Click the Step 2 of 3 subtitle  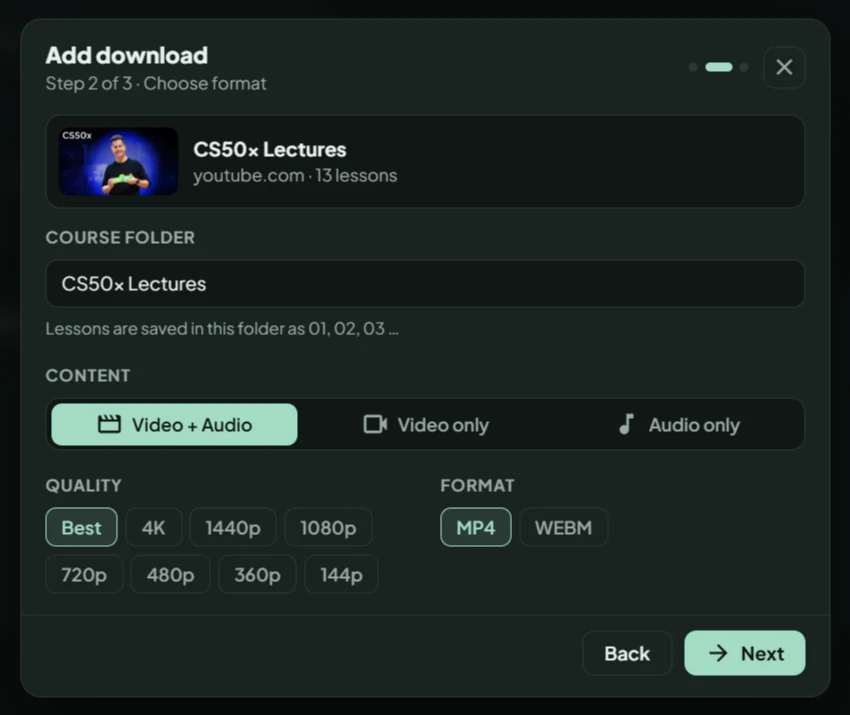click(156, 83)
